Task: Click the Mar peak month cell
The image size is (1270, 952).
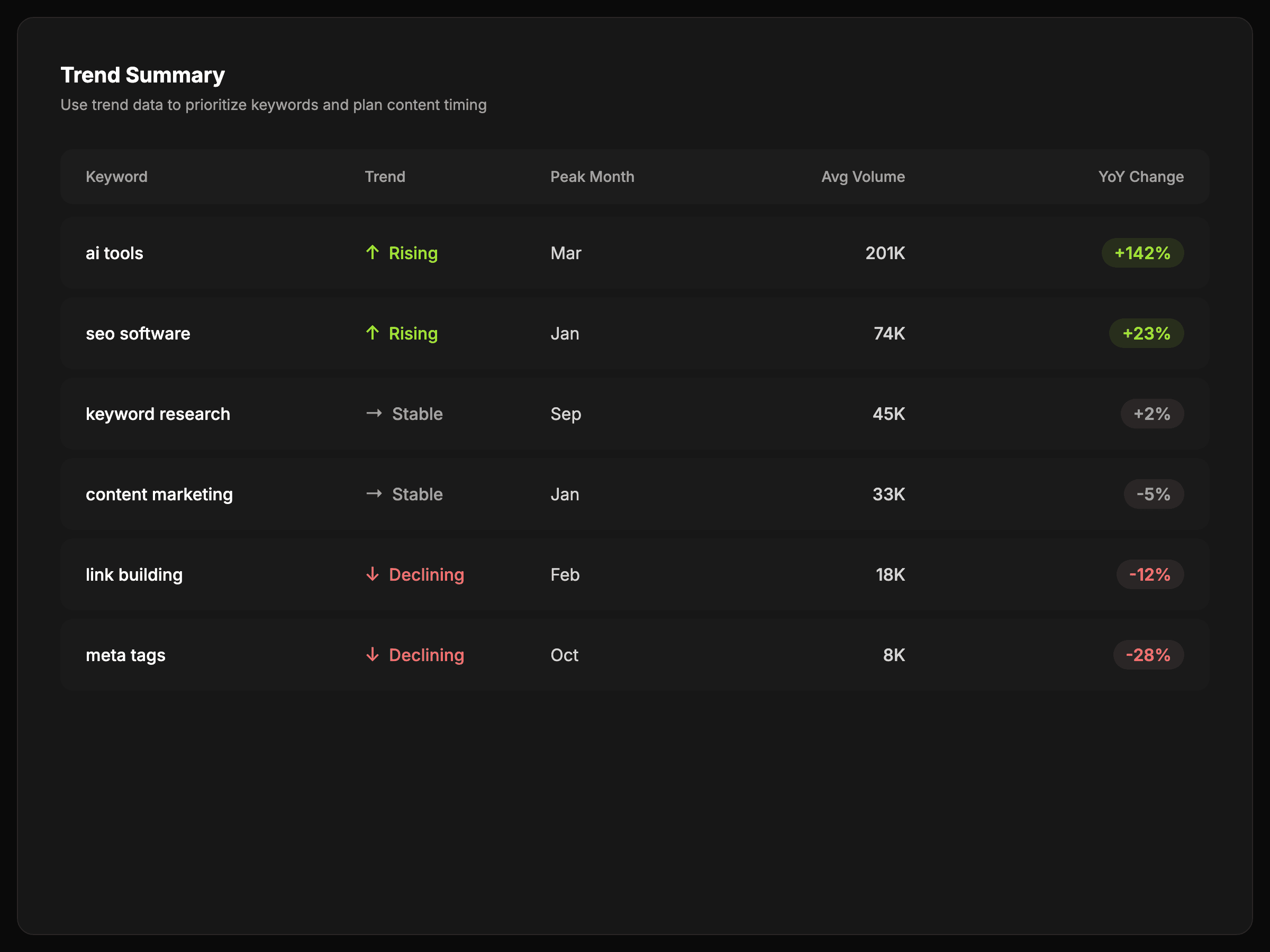Action: [566, 253]
